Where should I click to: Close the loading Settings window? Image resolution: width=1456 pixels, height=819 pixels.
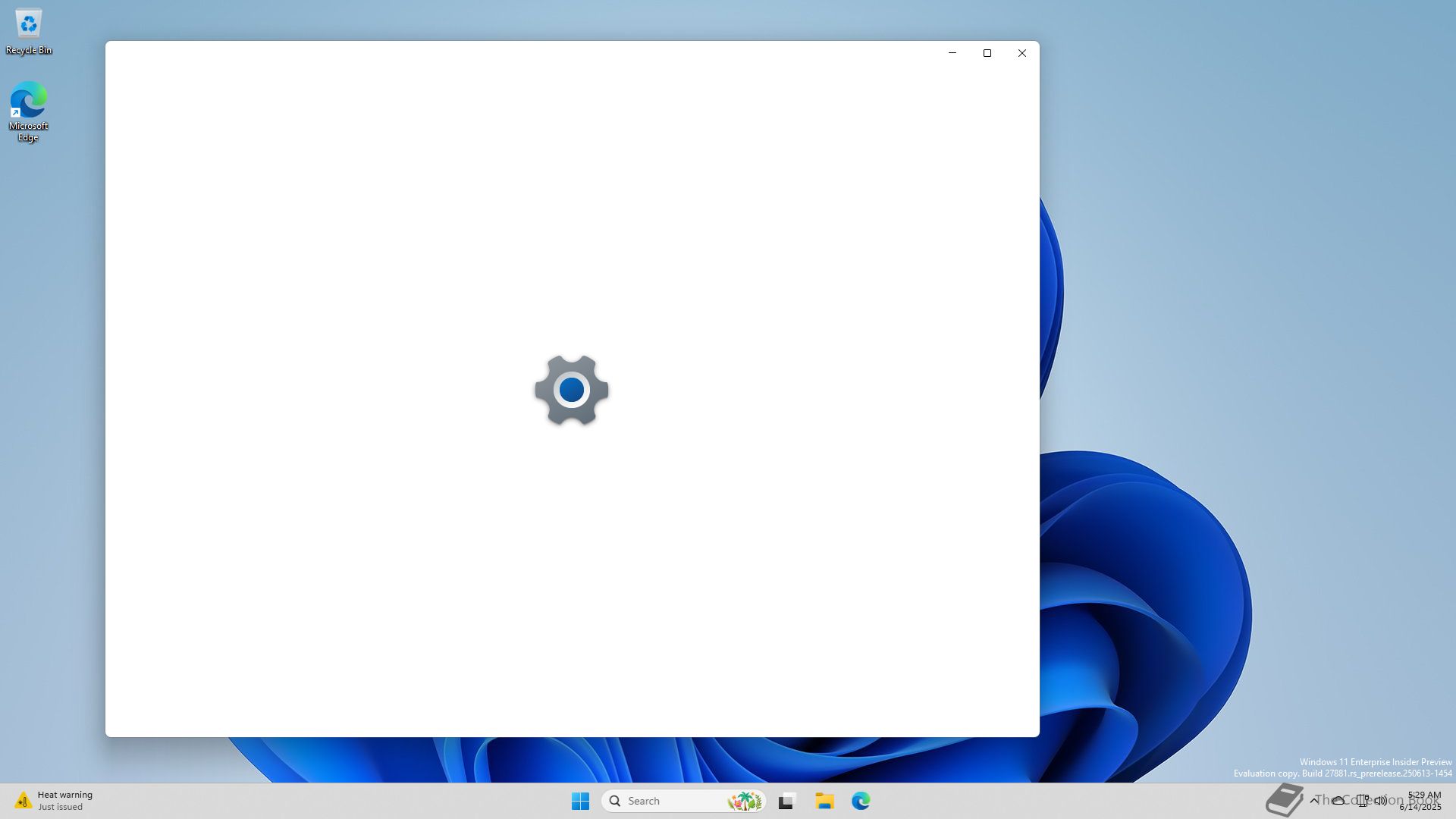[x=1022, y=53]
